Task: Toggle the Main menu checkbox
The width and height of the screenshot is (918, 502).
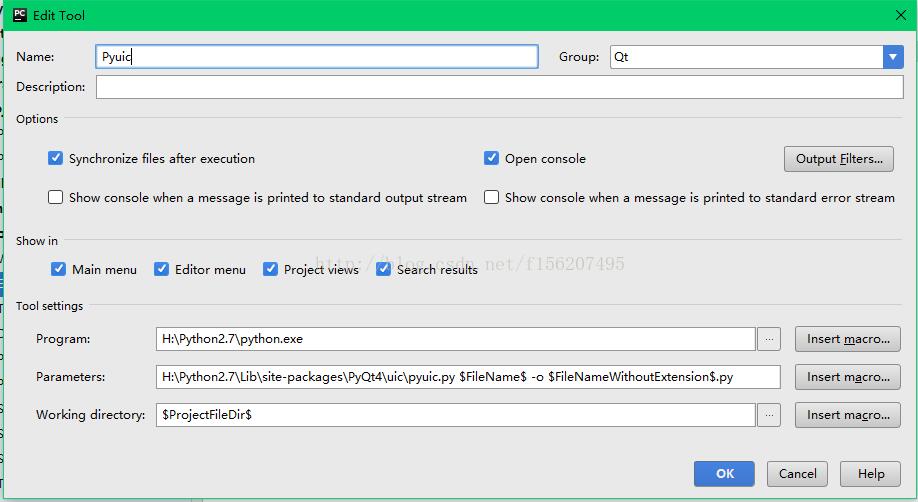Action: (x=58, y=269)
